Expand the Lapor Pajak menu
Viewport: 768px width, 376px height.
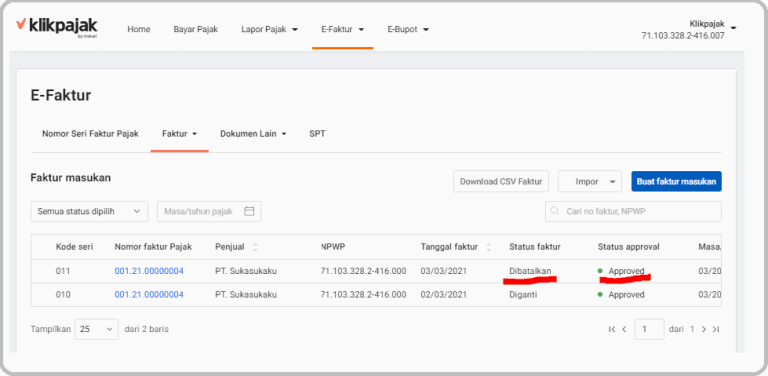point(269,29)
